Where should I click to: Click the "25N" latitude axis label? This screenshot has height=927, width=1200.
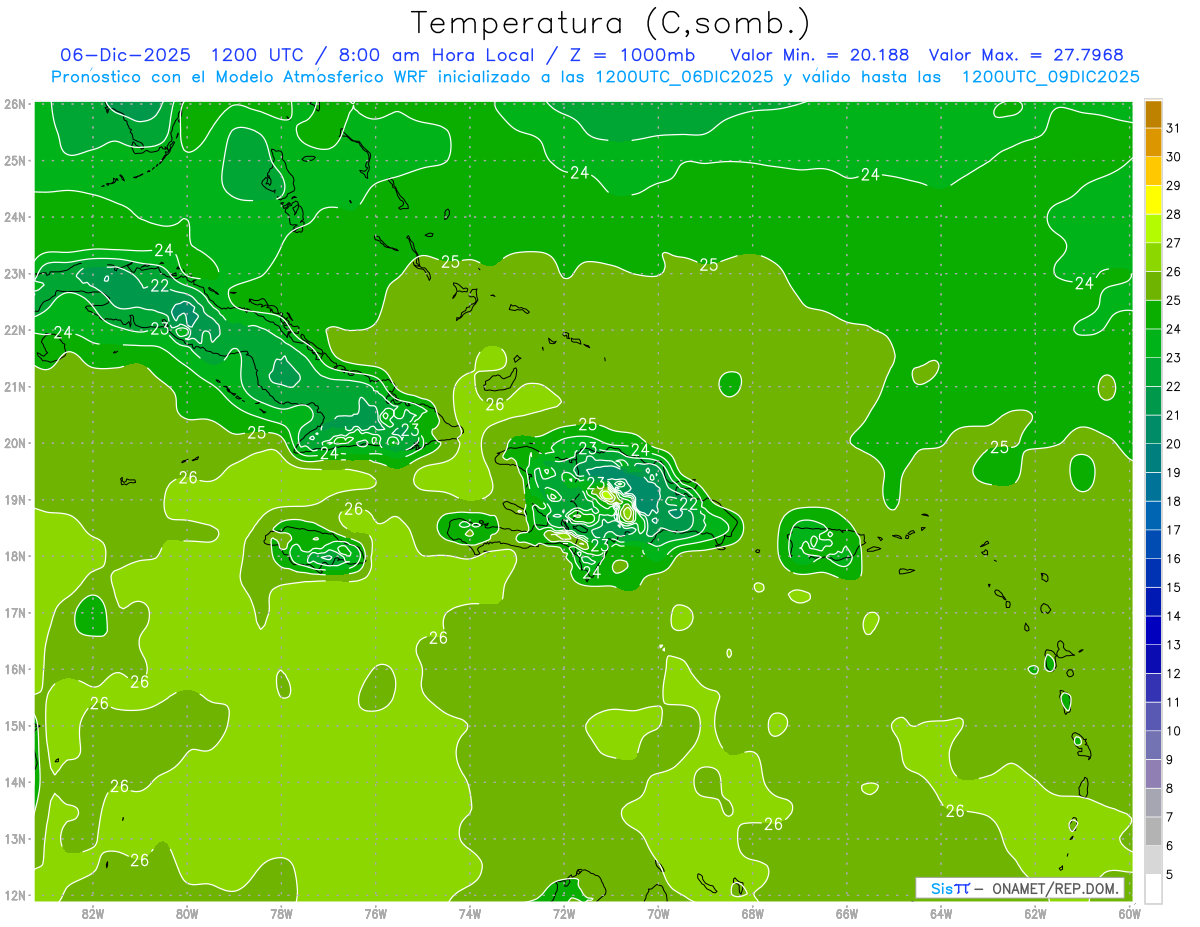pyautogui.click(x=15, y=160)
